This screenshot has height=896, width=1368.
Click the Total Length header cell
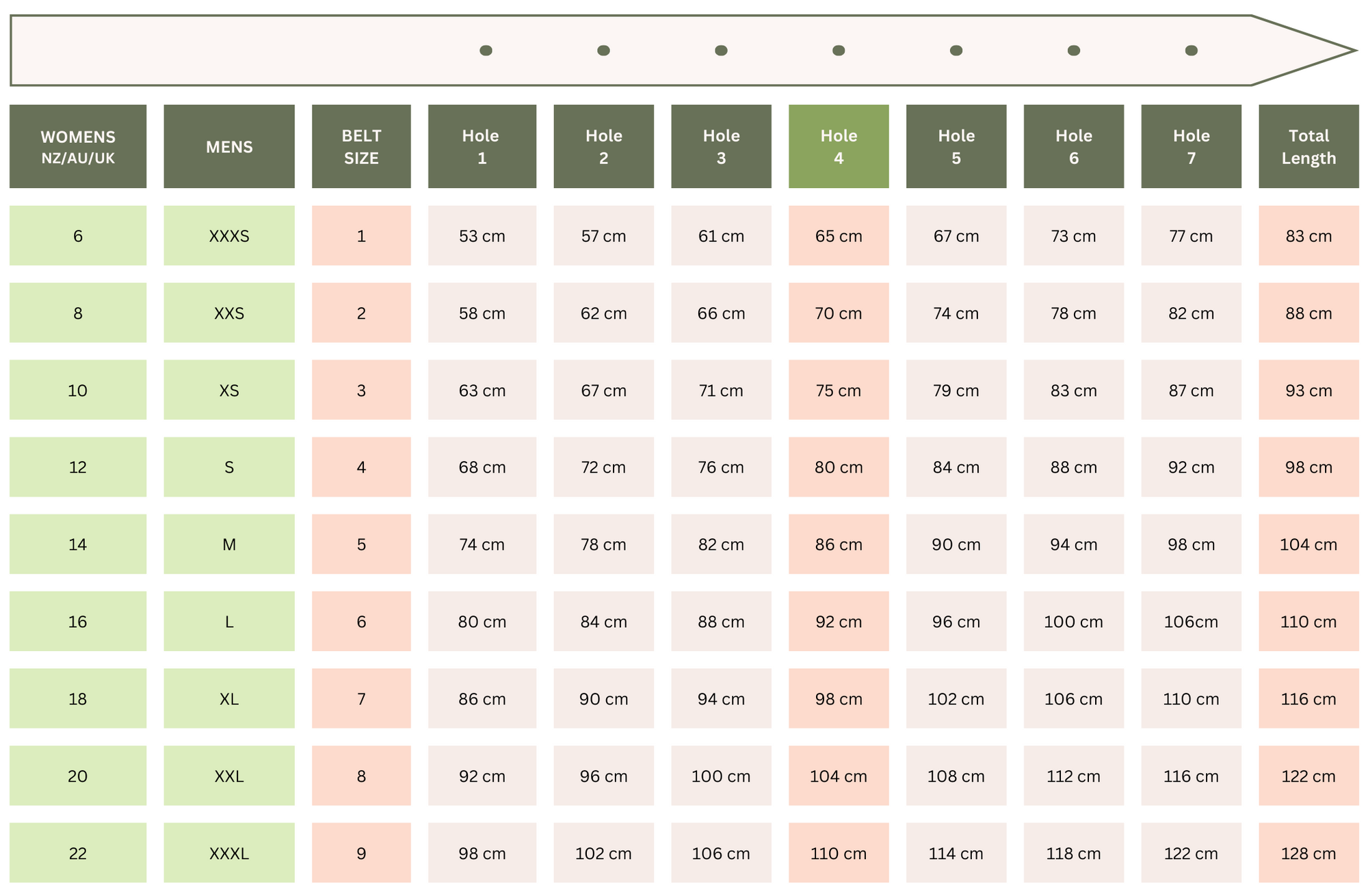tap(1308, 146)
